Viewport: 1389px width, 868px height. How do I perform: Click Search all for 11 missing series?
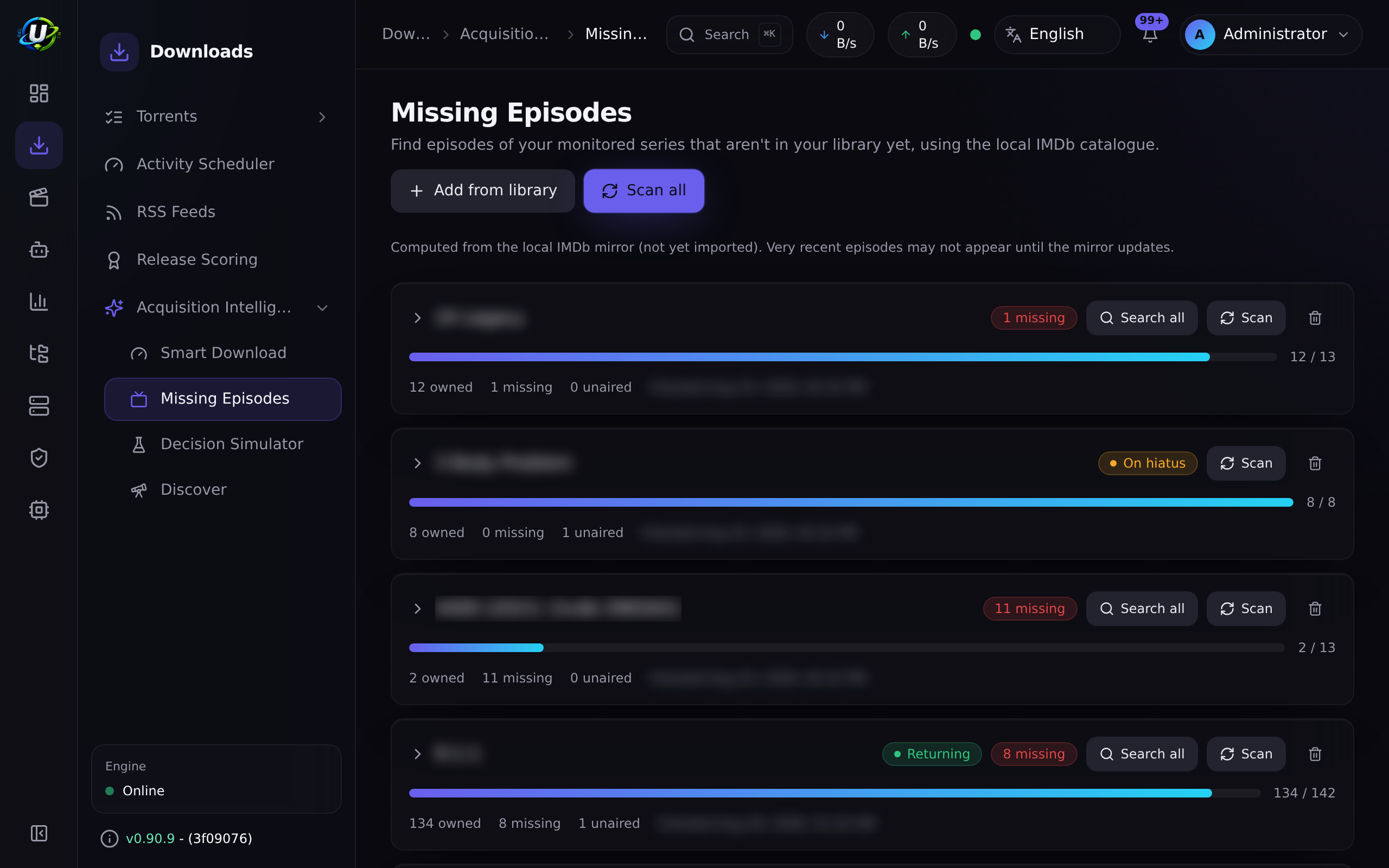pyautogui.click(x=1142, y=609)
